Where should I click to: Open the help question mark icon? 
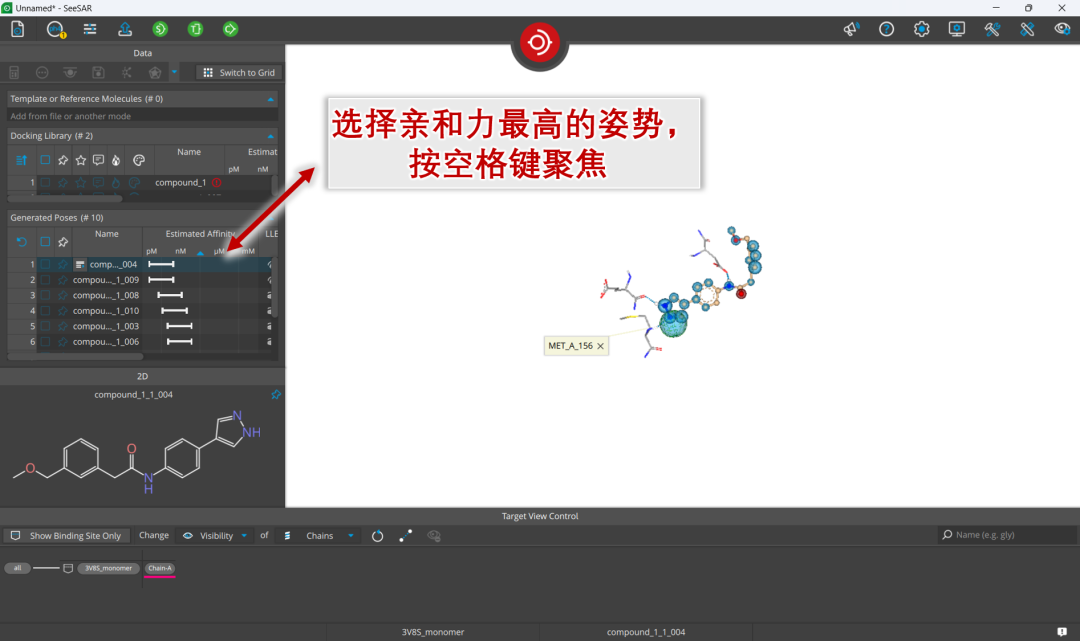(886, 29)
